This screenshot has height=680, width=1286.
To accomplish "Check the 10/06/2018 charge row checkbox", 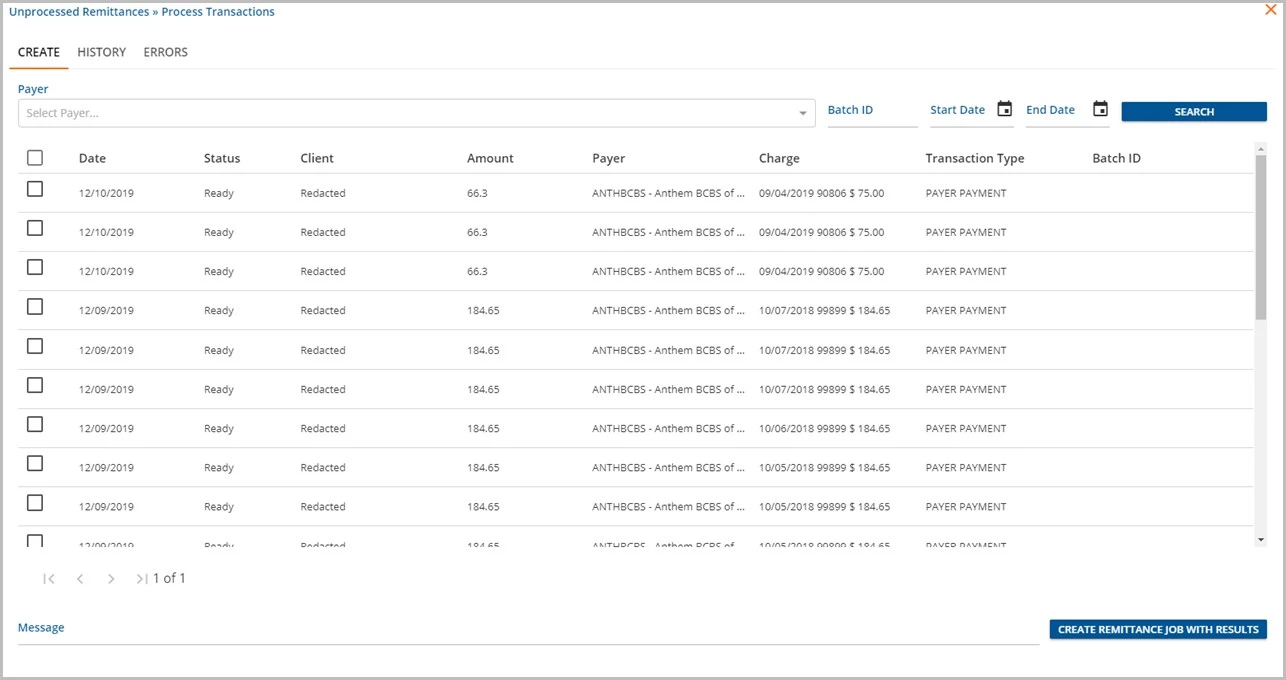I will [x=35, y=424].
